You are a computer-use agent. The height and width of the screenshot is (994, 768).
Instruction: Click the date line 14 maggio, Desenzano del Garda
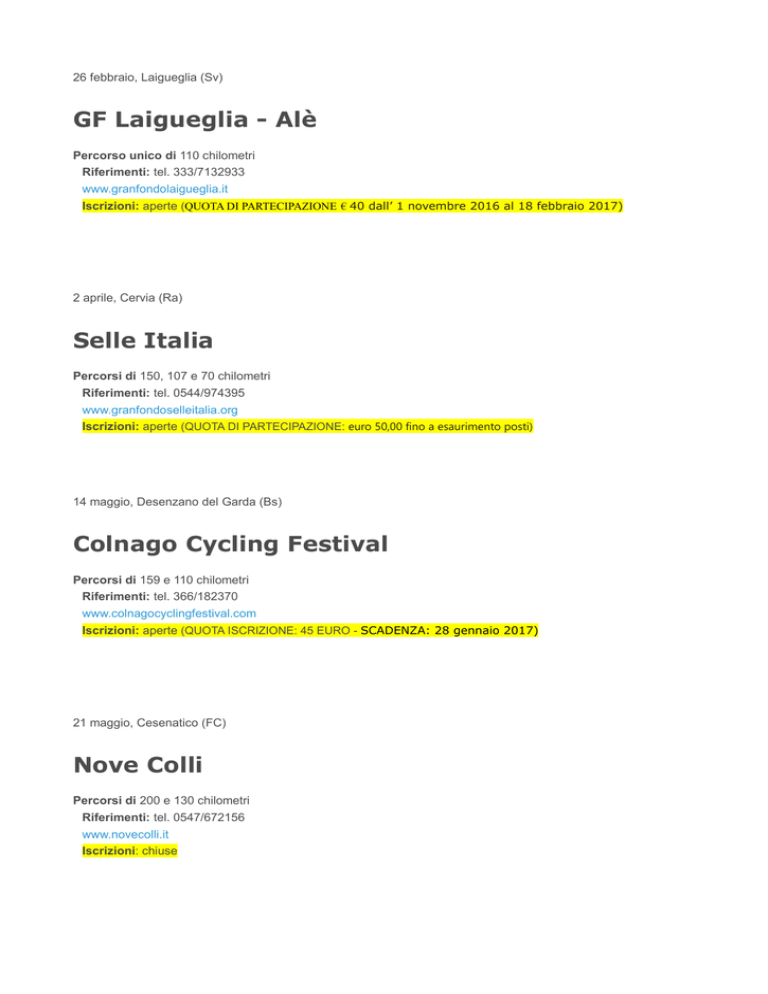[178, 502]
